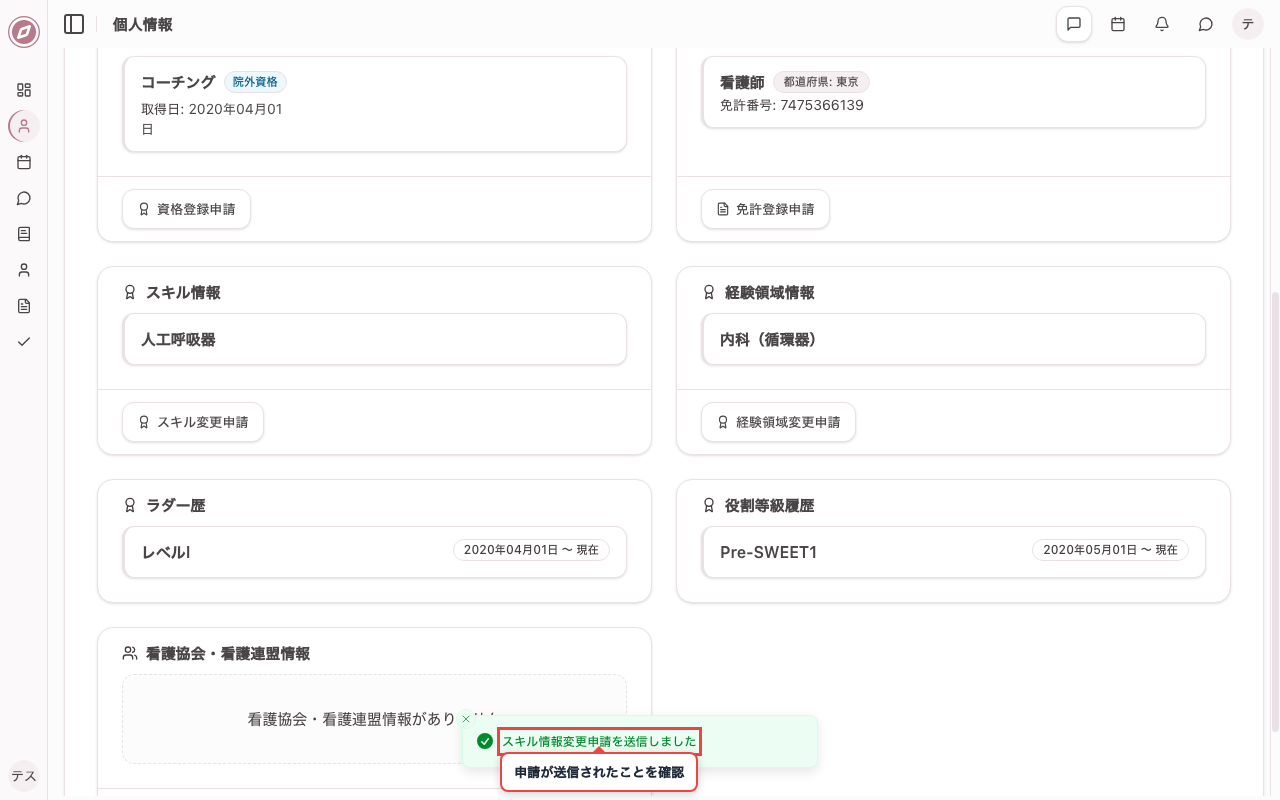Open the chat bubble icon in left sidebar
Viewport: 1280px width, 800px height.
[x=24, y=198]
